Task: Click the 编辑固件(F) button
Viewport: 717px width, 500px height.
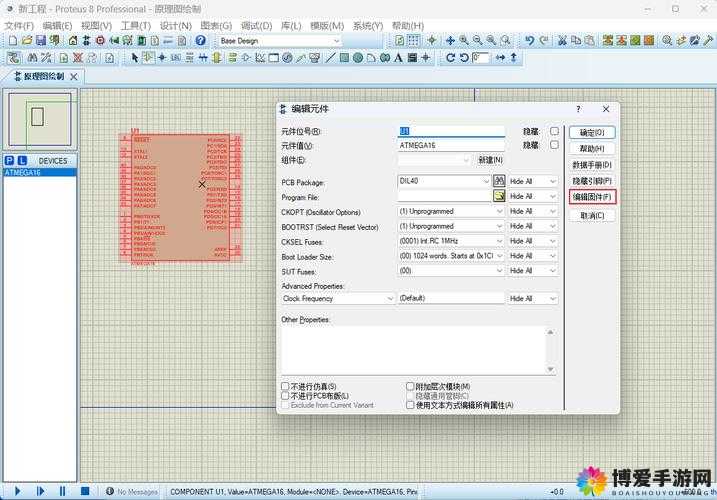Action: pos(593,197)
